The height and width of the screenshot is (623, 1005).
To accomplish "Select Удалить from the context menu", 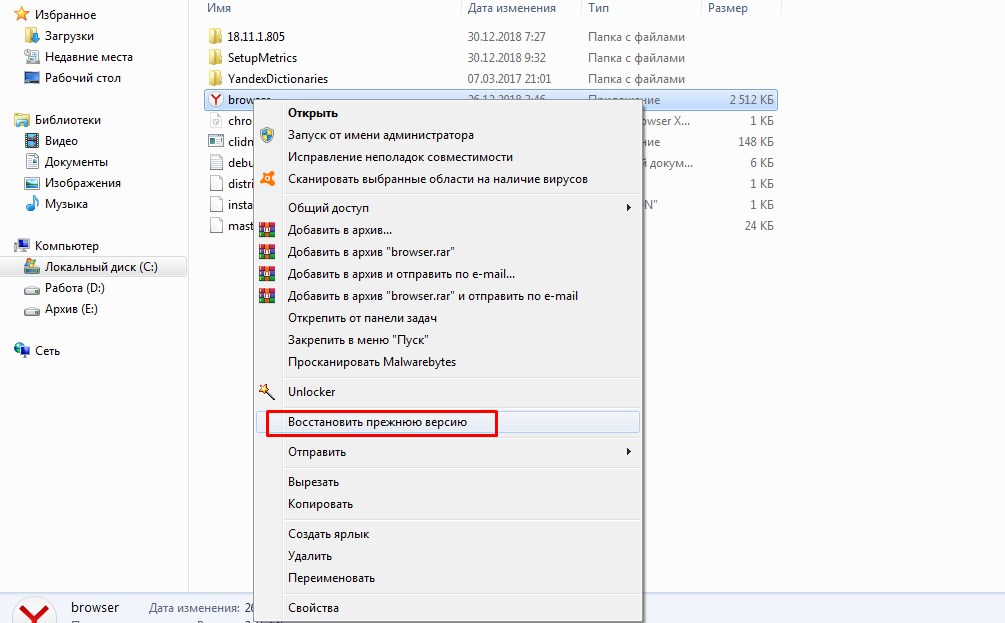I will pyautogui.click(x=310, y=556).
